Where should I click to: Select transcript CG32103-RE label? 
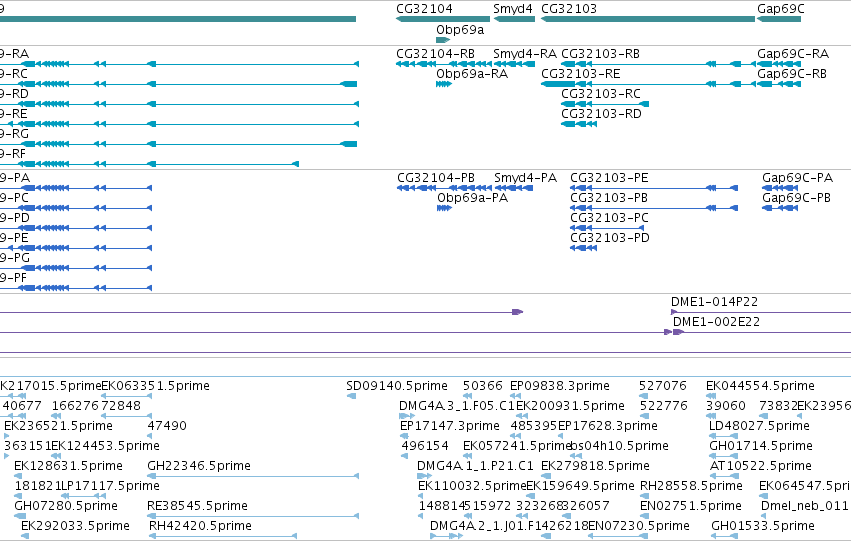click(x=581, y=74)
